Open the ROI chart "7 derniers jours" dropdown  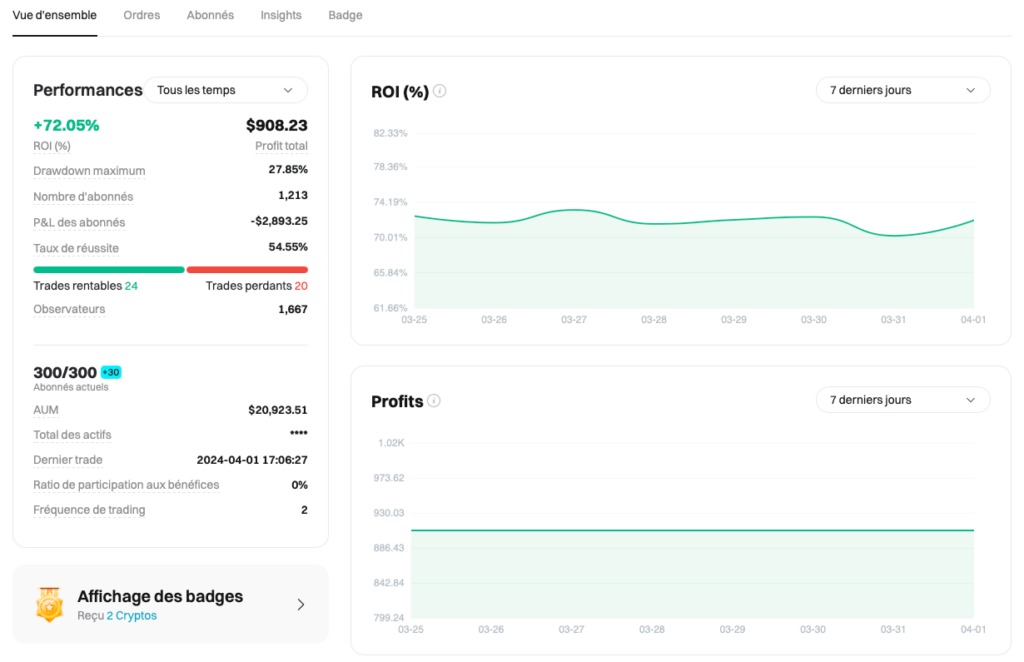(901, 90)
